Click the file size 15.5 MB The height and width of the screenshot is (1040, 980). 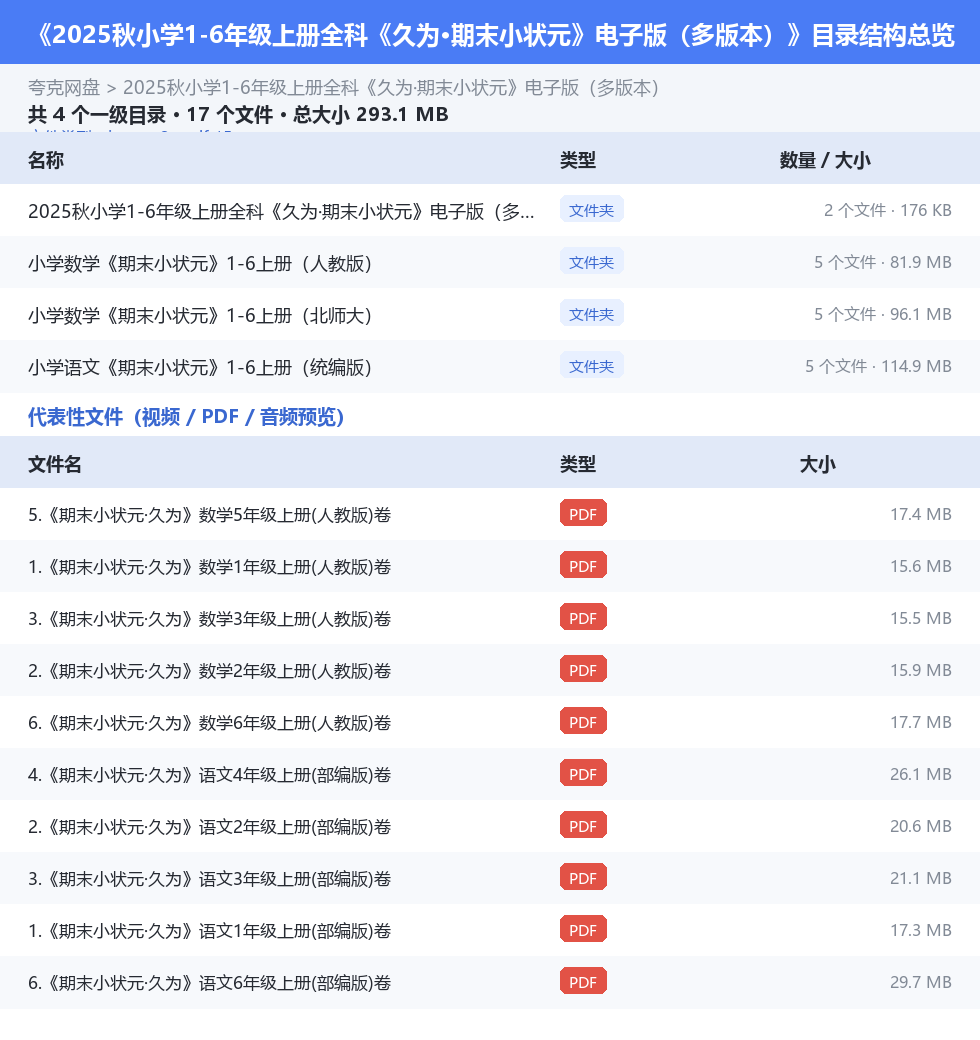(x=921, y=618)
